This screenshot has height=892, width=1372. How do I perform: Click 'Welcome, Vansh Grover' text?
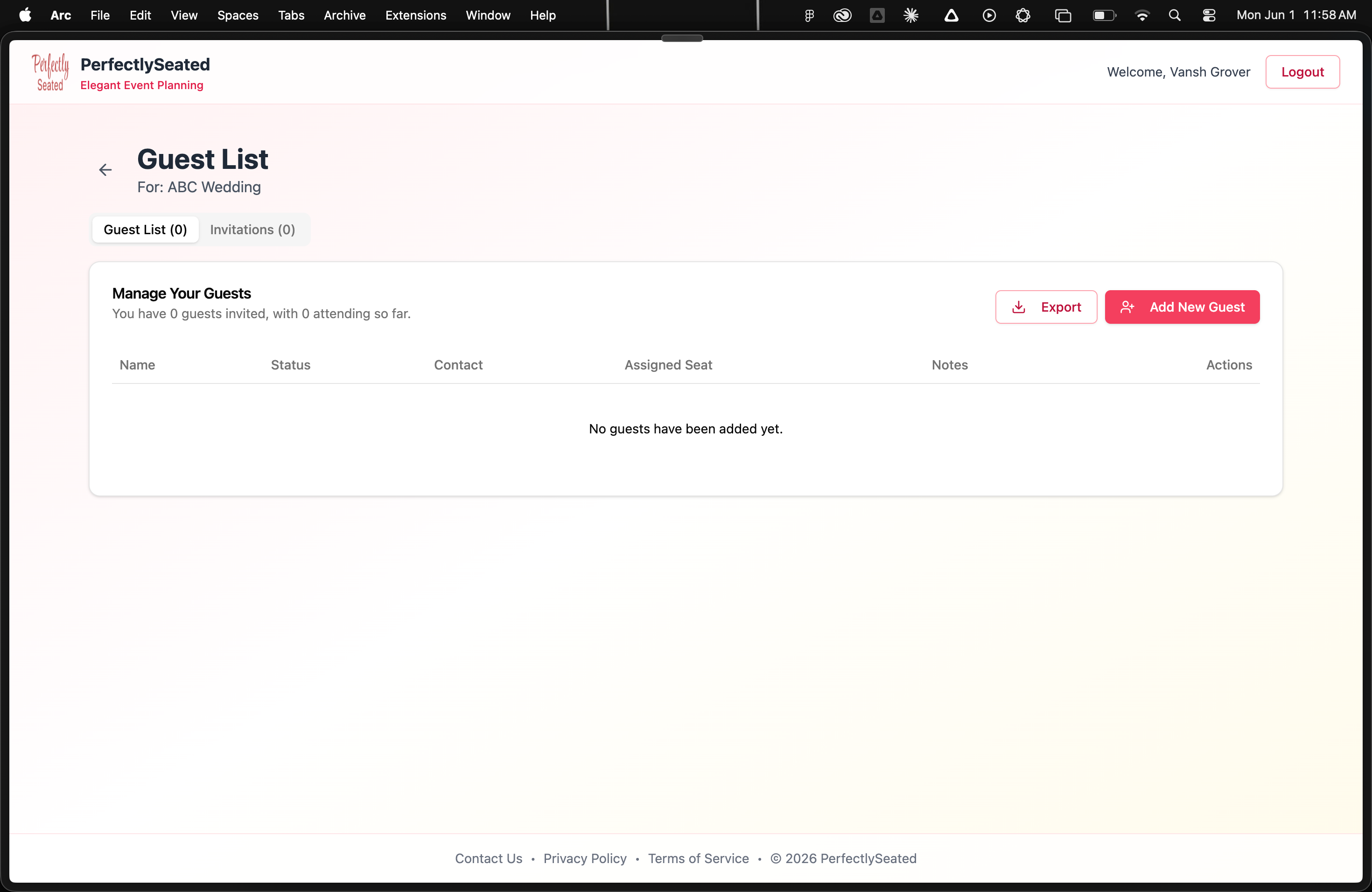pos(1179,72)
